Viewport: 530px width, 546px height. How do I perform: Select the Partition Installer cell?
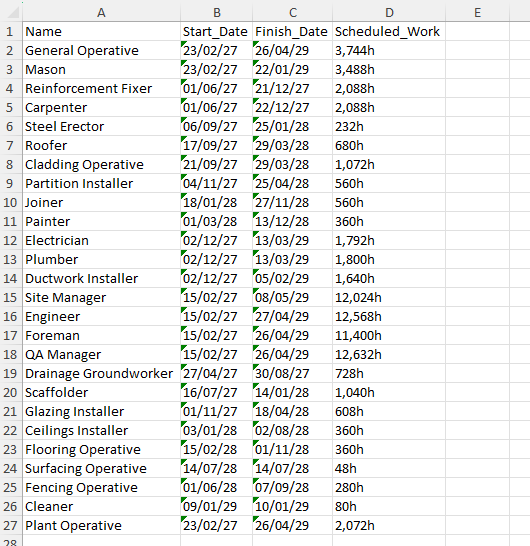point(102,184)
